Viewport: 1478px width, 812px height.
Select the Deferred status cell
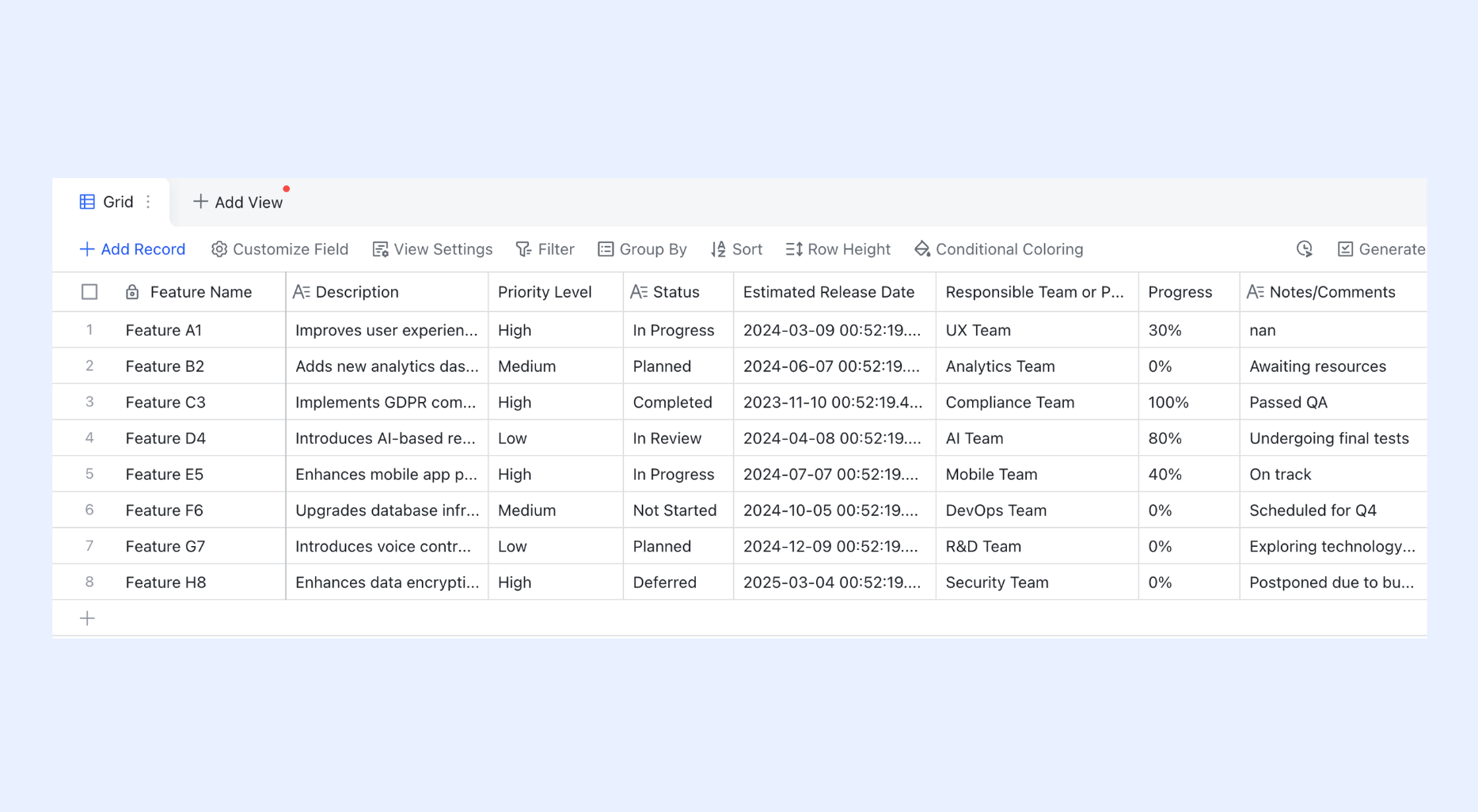click(678, 582)
